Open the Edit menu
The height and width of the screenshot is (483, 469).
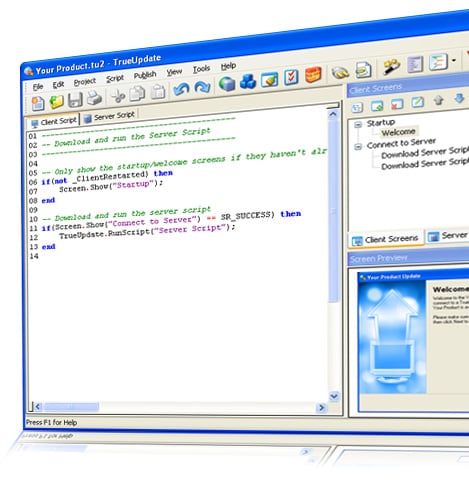(x=58, y=85)
